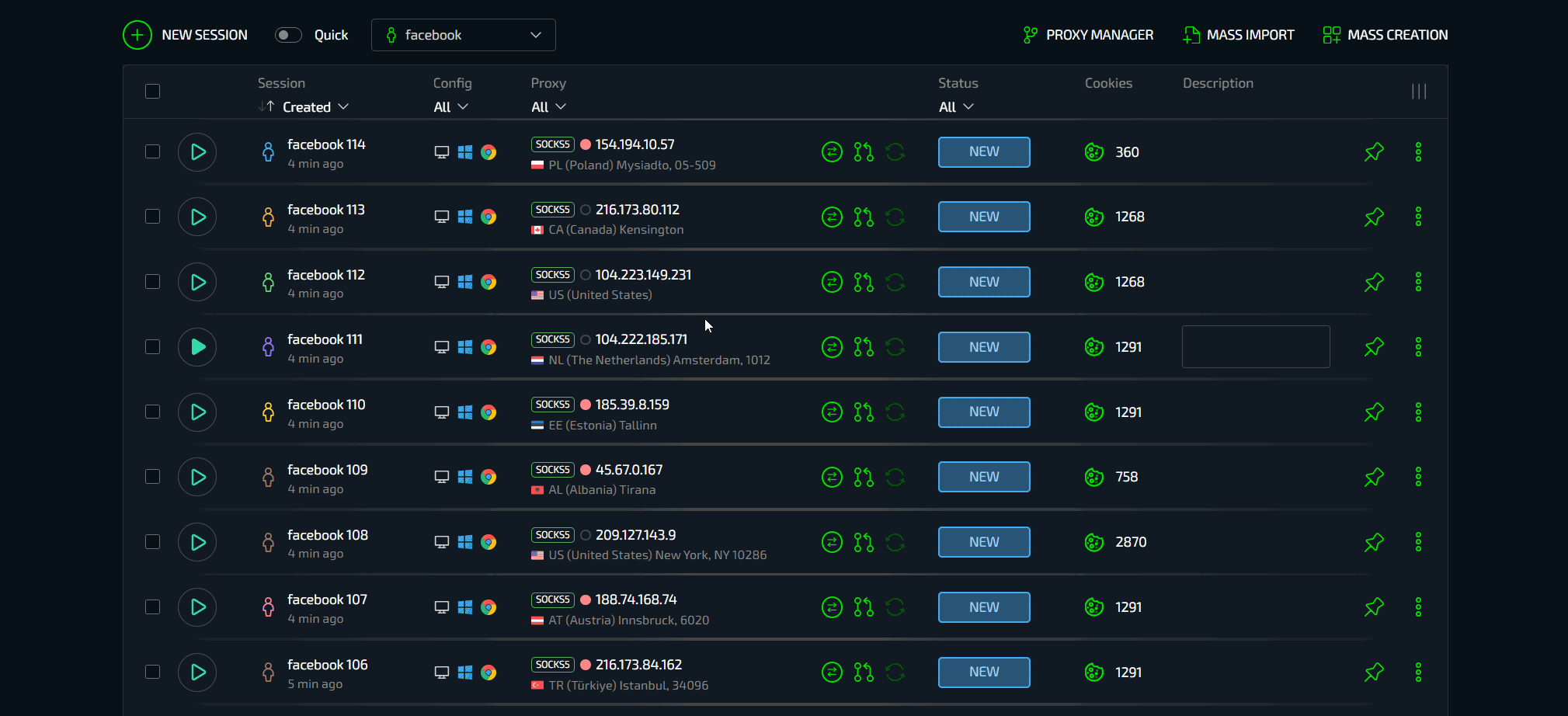Screen dimensions: 1568x716
Task: Open Proxy Manager
Action: click(1088, 35)
